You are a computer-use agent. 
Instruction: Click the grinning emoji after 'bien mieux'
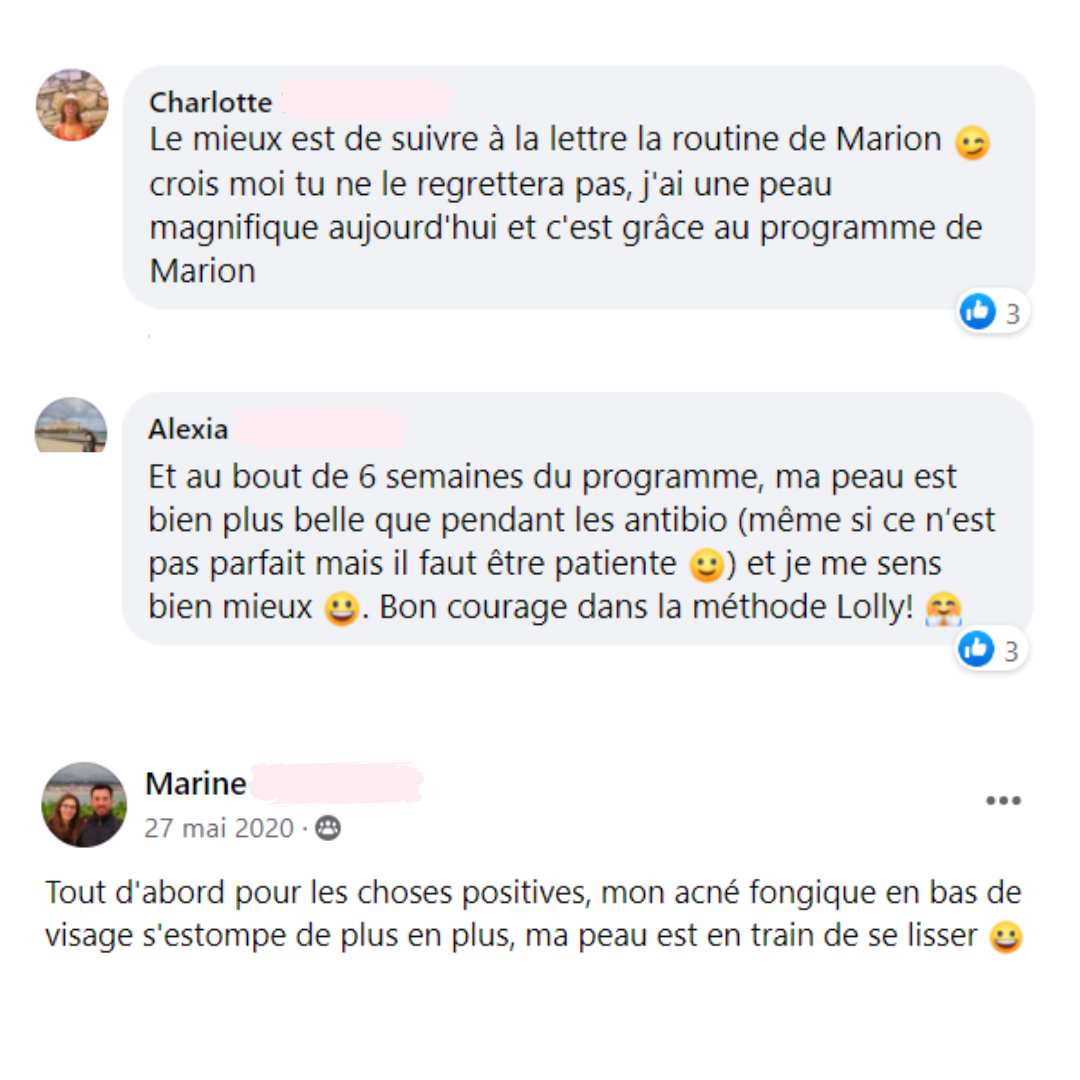342,609
